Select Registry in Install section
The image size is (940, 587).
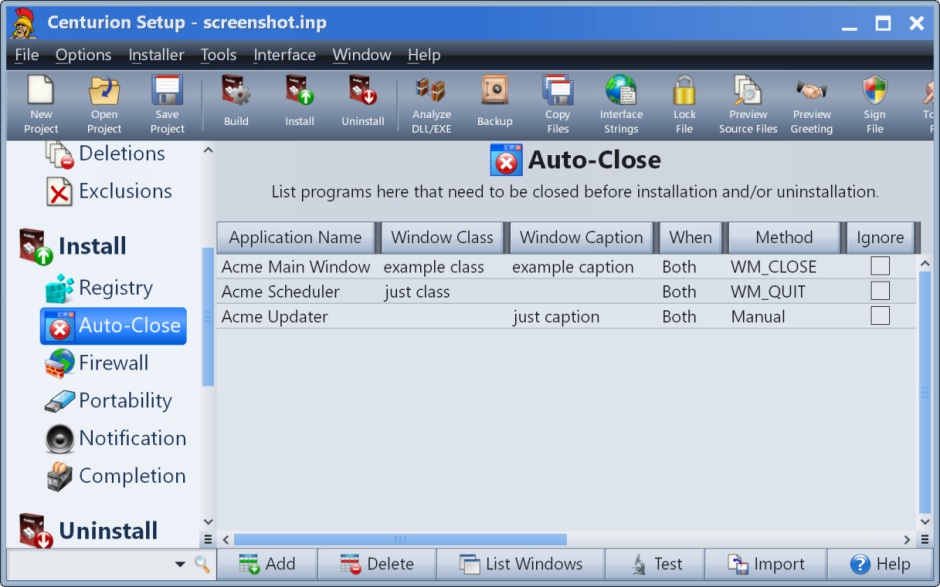100,288
